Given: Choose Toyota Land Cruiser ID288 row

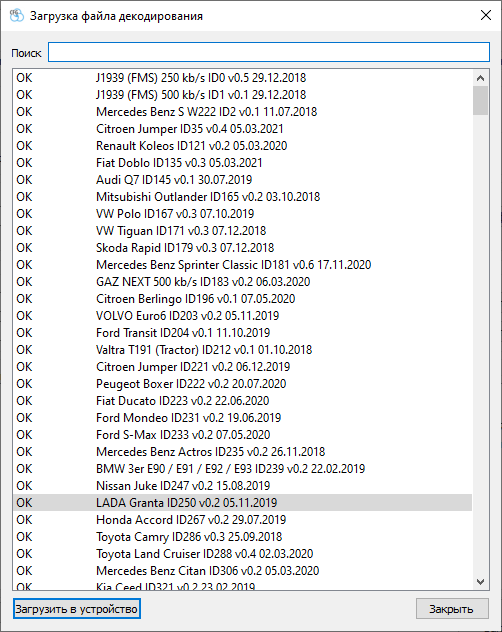Looking at the screenshot, I should tap(242, 553).
